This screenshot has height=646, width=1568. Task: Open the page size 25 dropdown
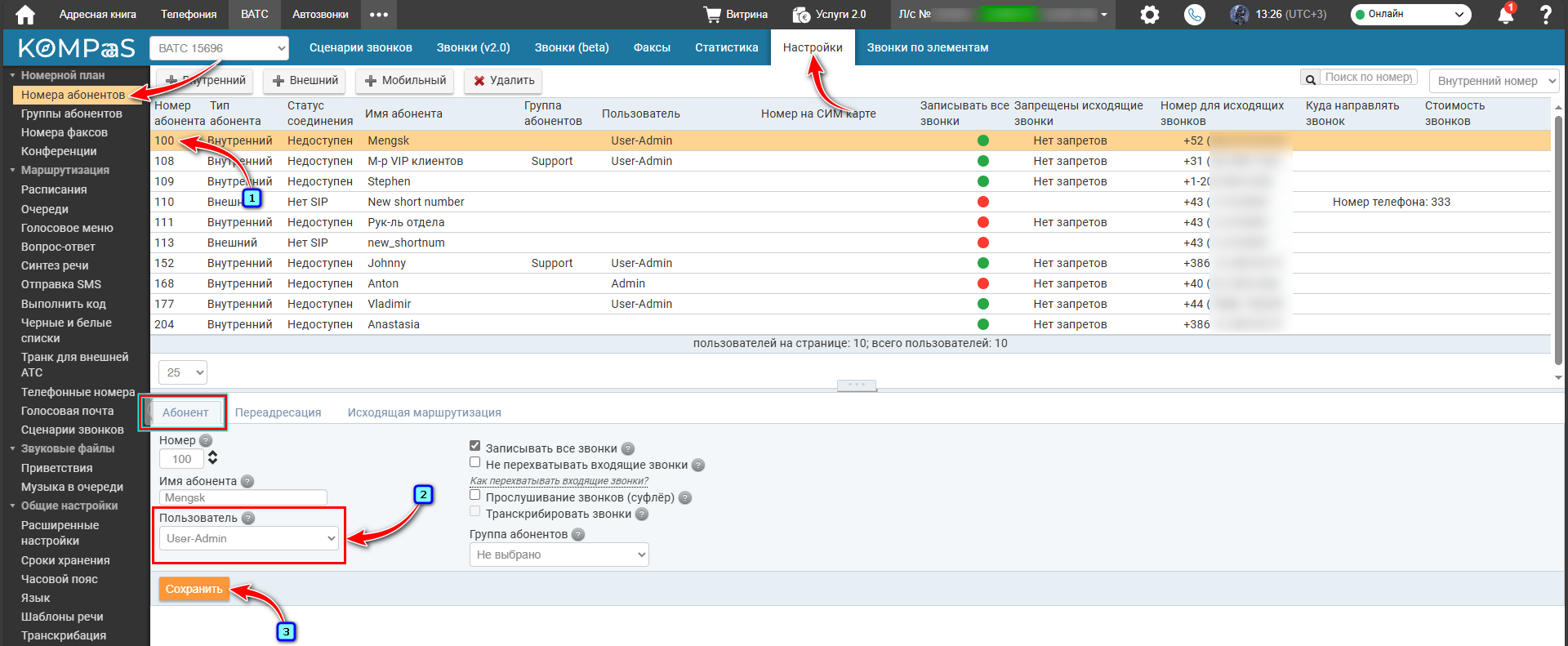tap(183, 372)
